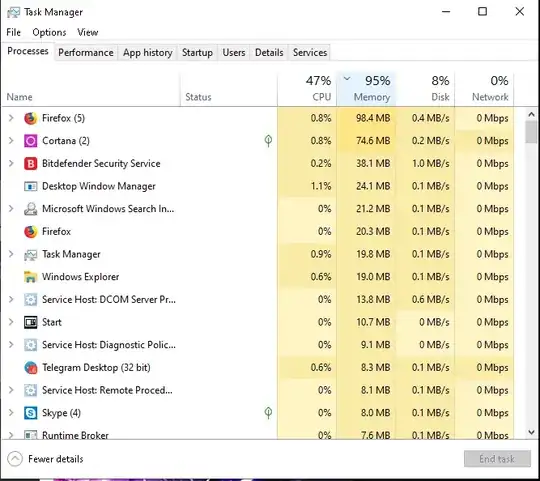Expand Microsoft Windows Search Indexer row
The width and height of the screenshot is (540, 481).
(x=11, y=209)
